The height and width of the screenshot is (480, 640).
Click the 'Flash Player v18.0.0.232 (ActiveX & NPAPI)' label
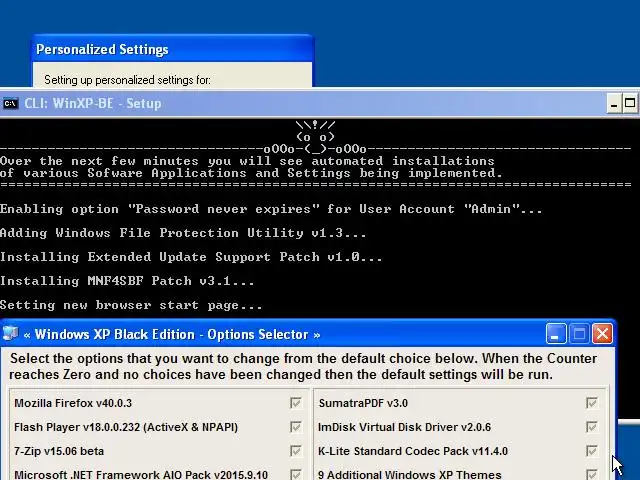tap(126, 427)
